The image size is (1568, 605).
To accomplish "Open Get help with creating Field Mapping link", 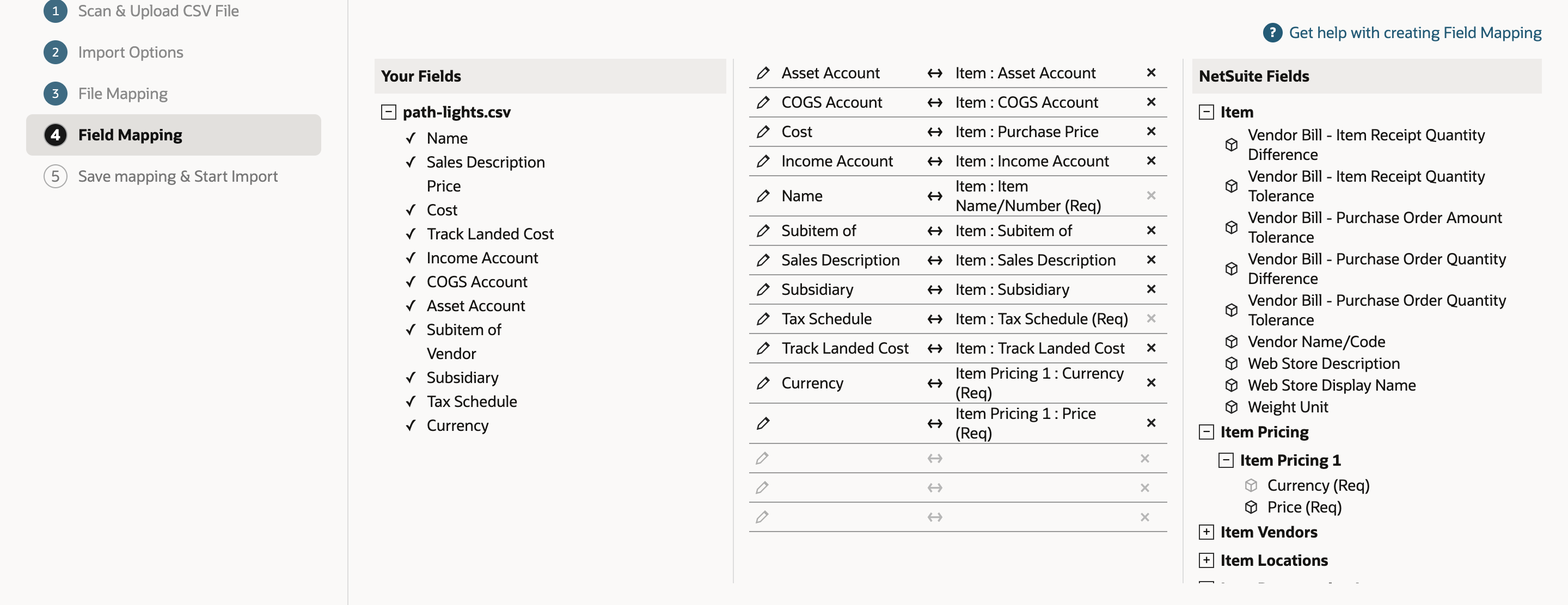I will (x=1414, y=33).
